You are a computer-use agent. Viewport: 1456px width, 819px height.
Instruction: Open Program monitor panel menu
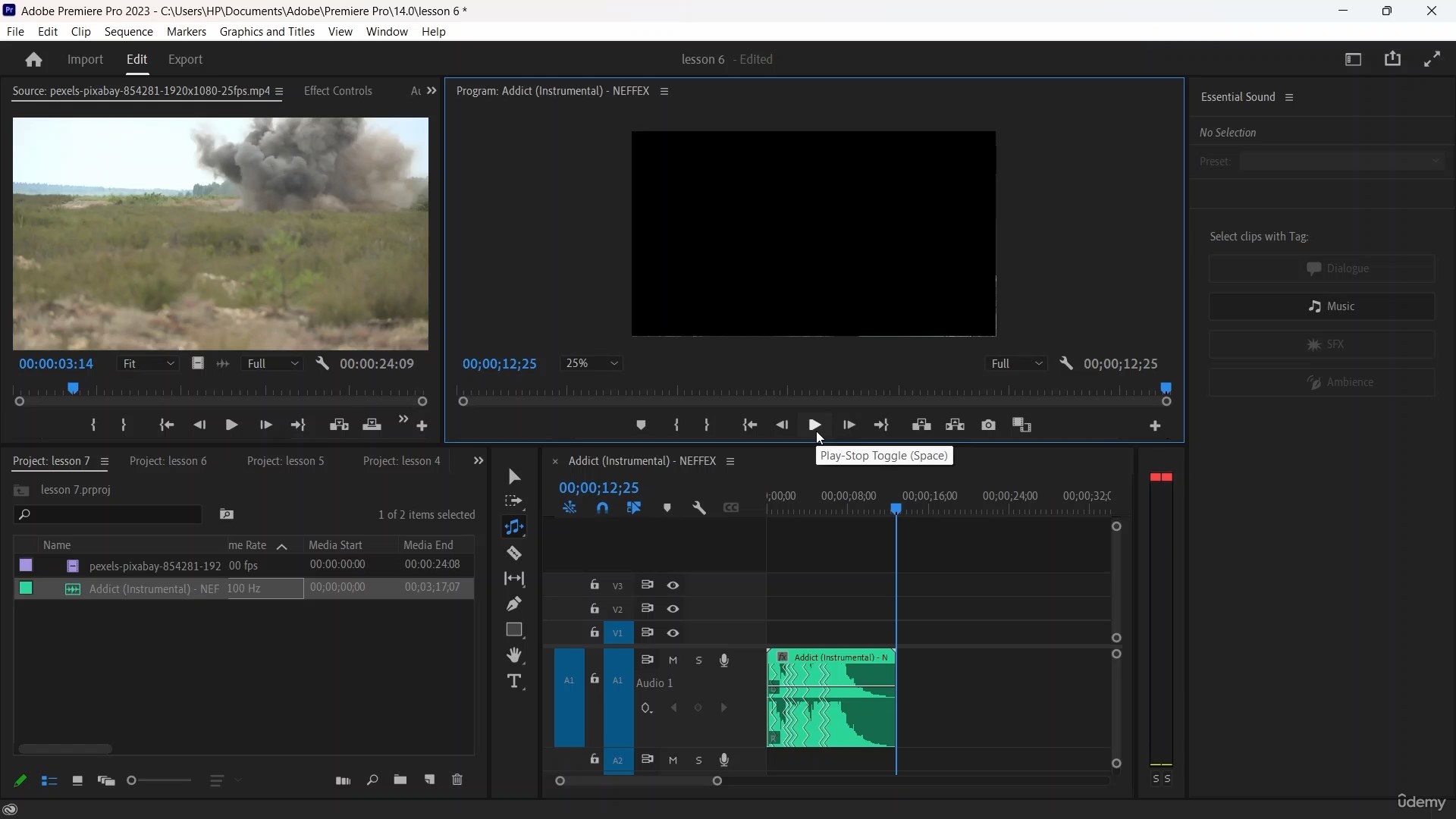[664, 91]
